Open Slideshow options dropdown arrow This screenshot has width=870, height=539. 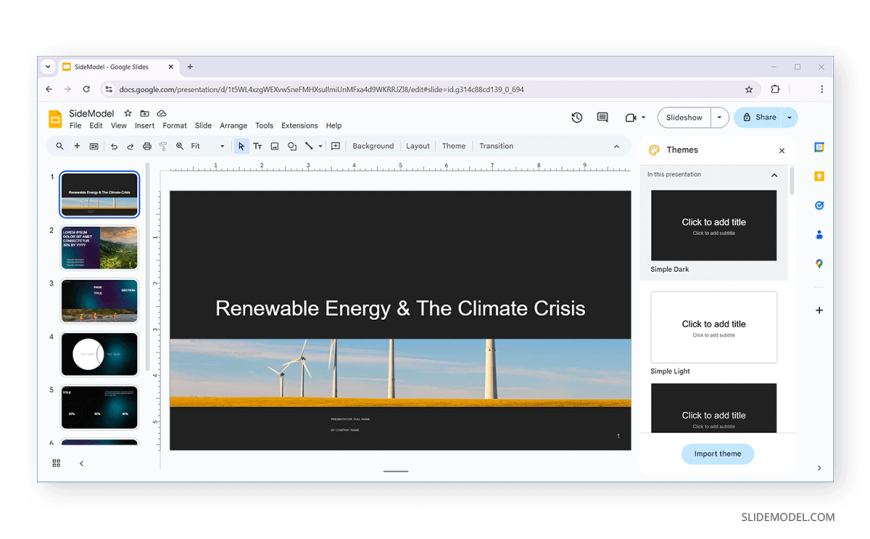[719, 118]
